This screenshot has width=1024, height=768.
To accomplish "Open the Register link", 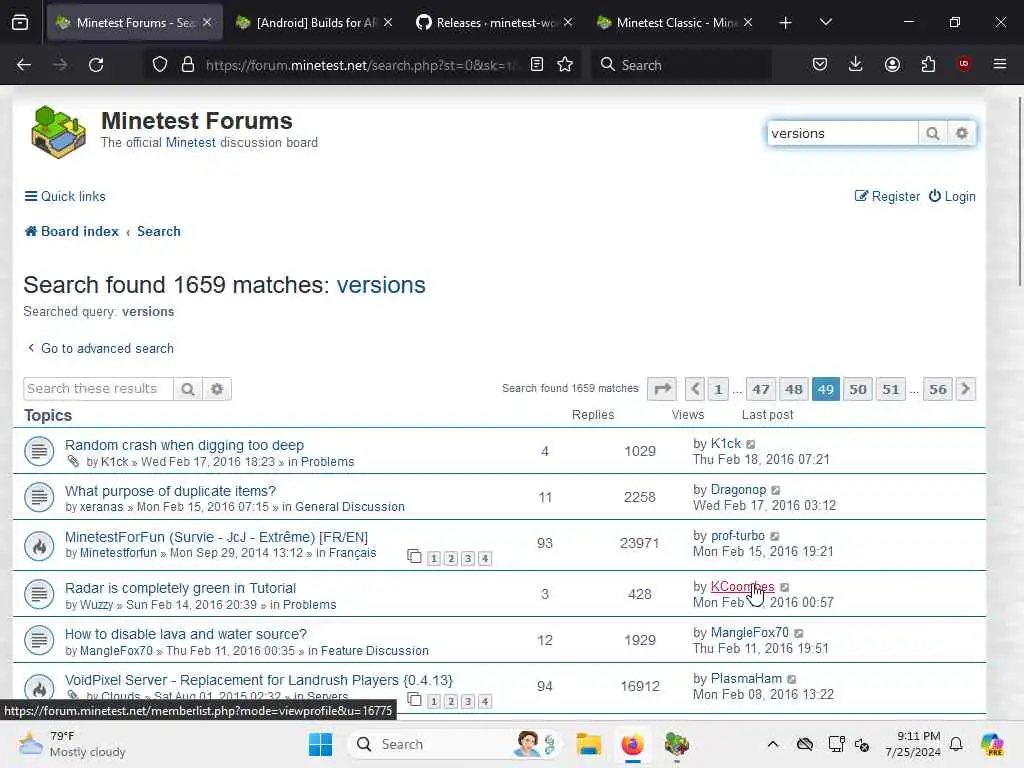I will click(887, 197).
